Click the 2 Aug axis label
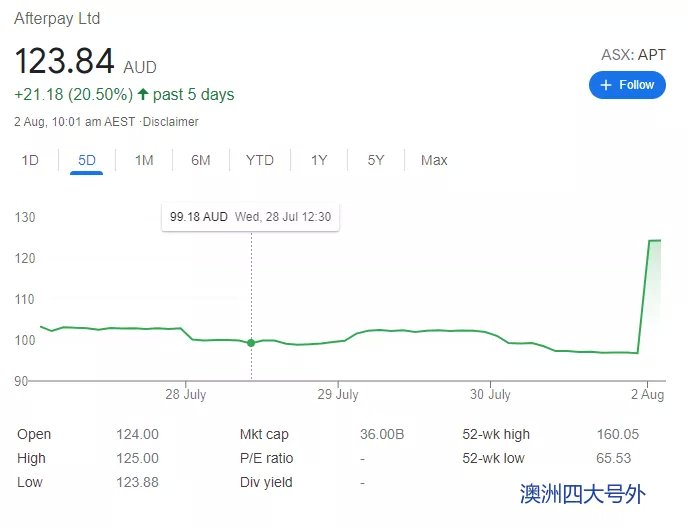Viewport: 688px width, 528px height. 648,394
